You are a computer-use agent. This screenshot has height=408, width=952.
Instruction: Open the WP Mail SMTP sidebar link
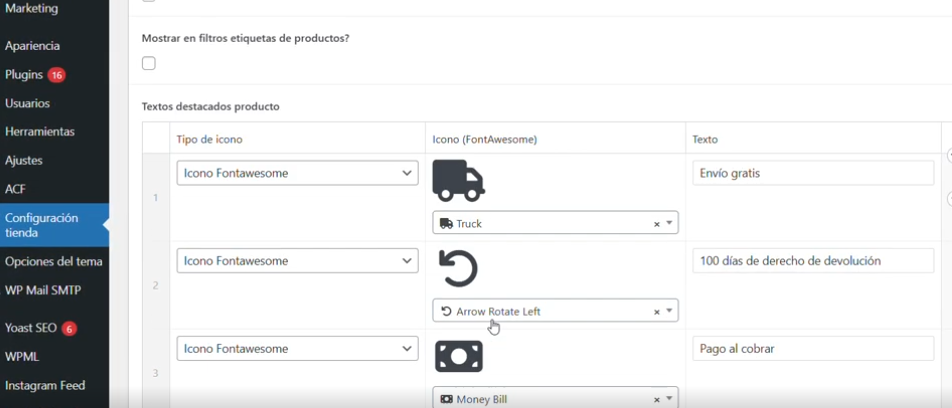click(43, 291)
